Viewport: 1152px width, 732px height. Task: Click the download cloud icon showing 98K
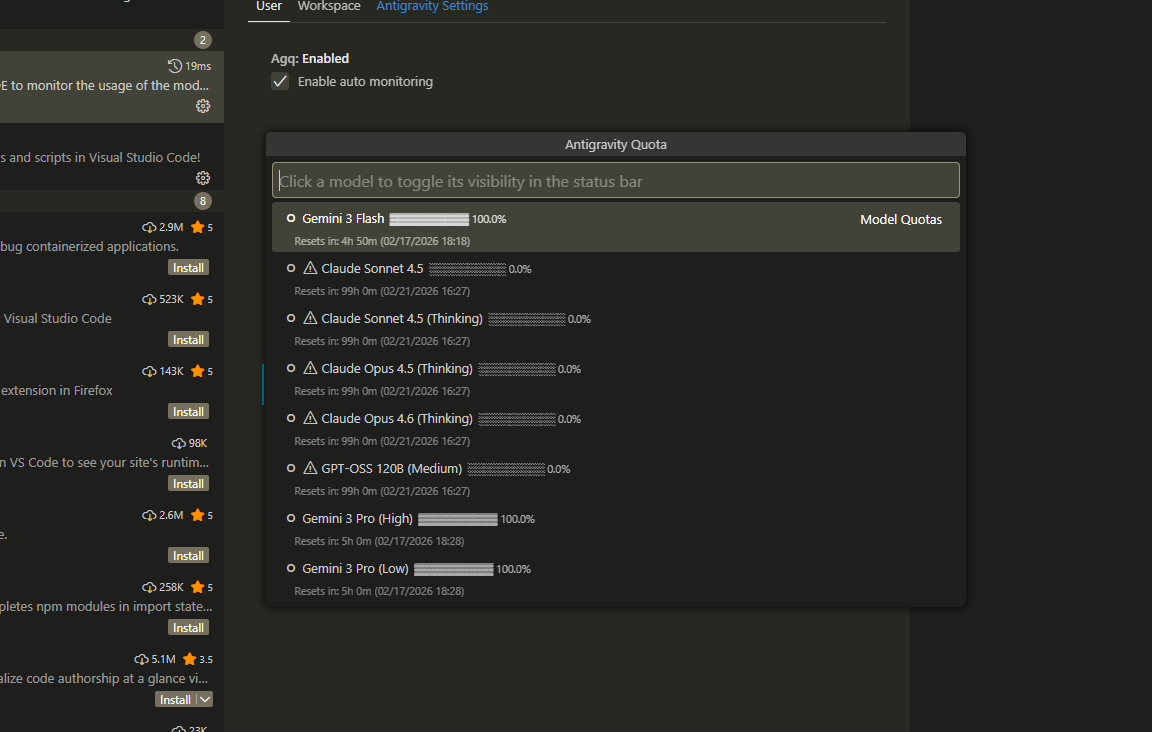click(x=179, y=443)
